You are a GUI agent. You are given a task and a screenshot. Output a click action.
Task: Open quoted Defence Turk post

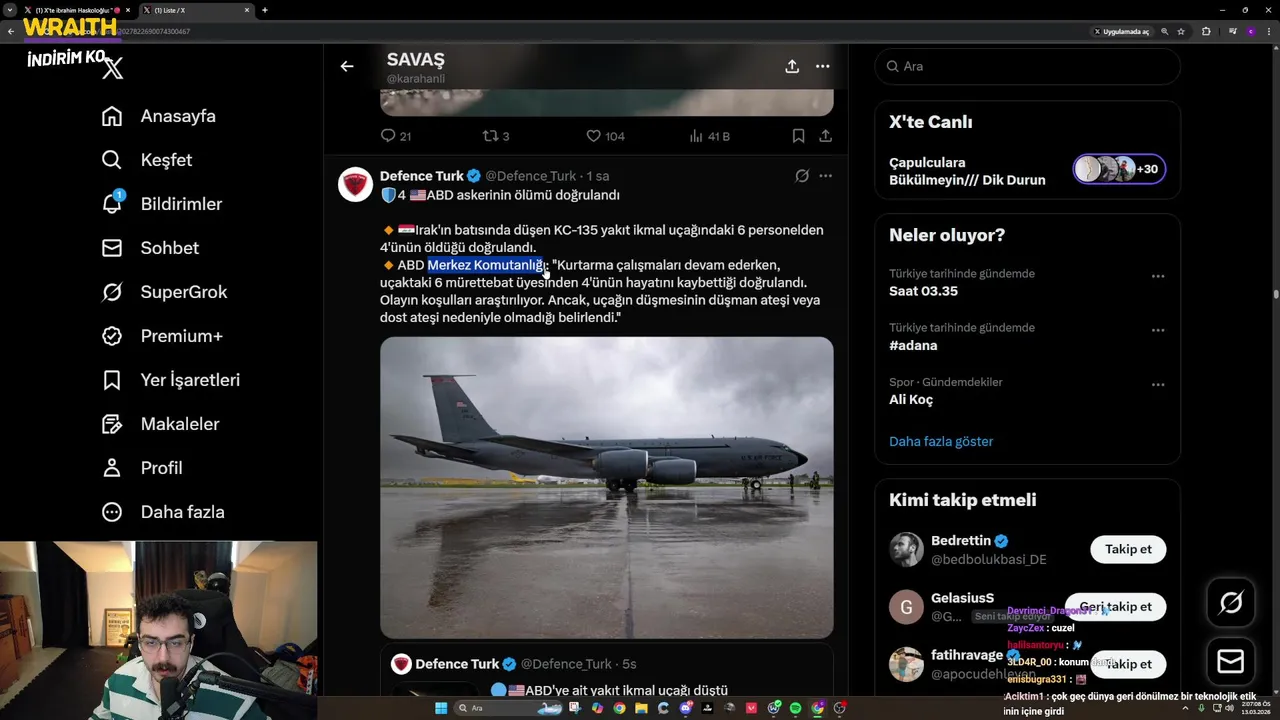click(606, 670)
